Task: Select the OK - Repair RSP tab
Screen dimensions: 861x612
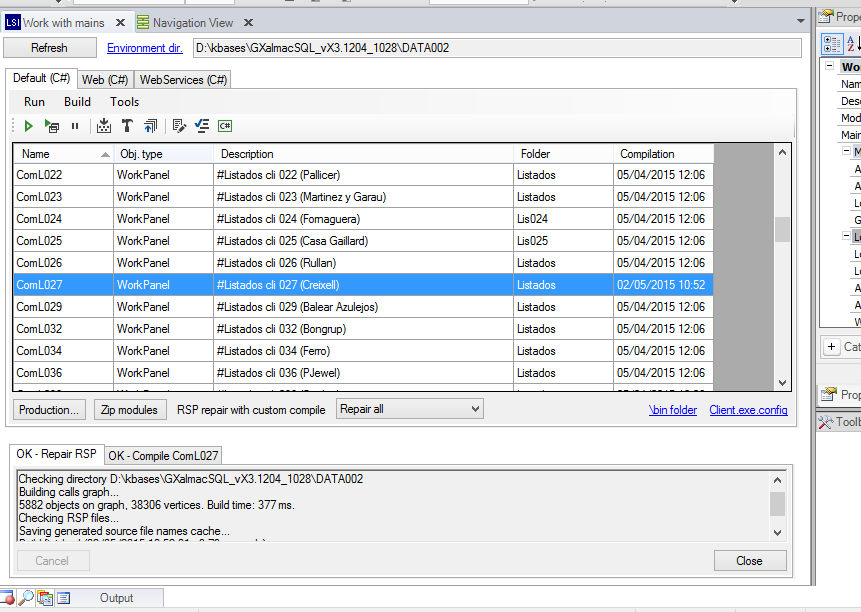Action: [x=56, y=454]
